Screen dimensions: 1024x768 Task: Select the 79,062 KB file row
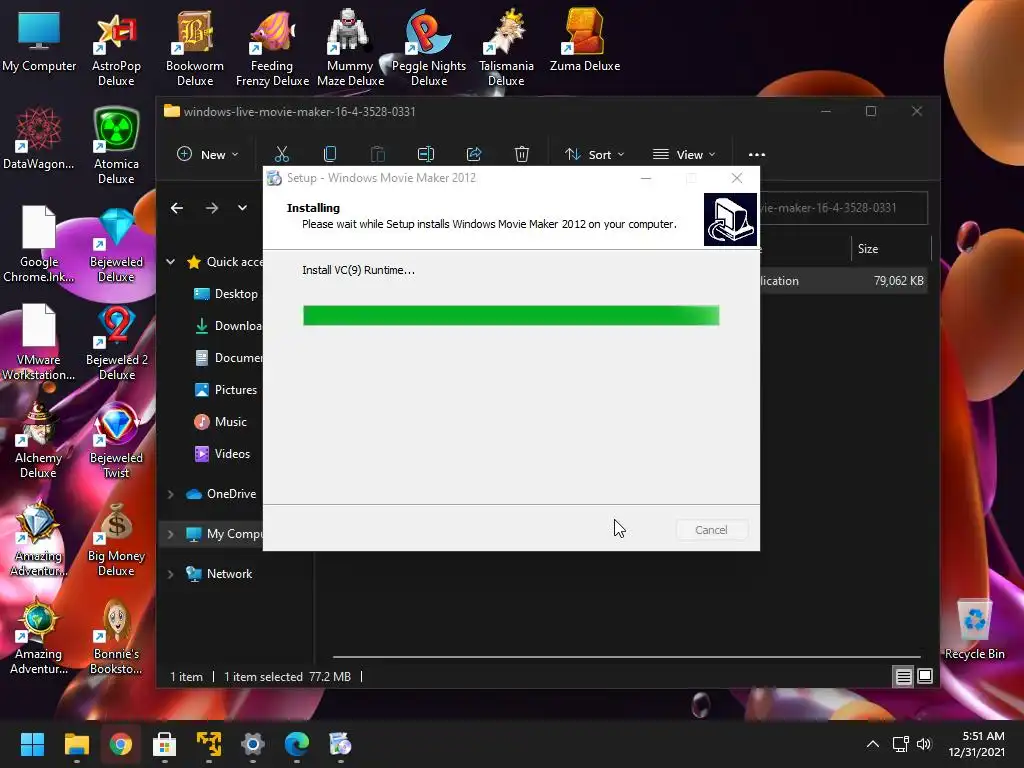tap(843, 281)
